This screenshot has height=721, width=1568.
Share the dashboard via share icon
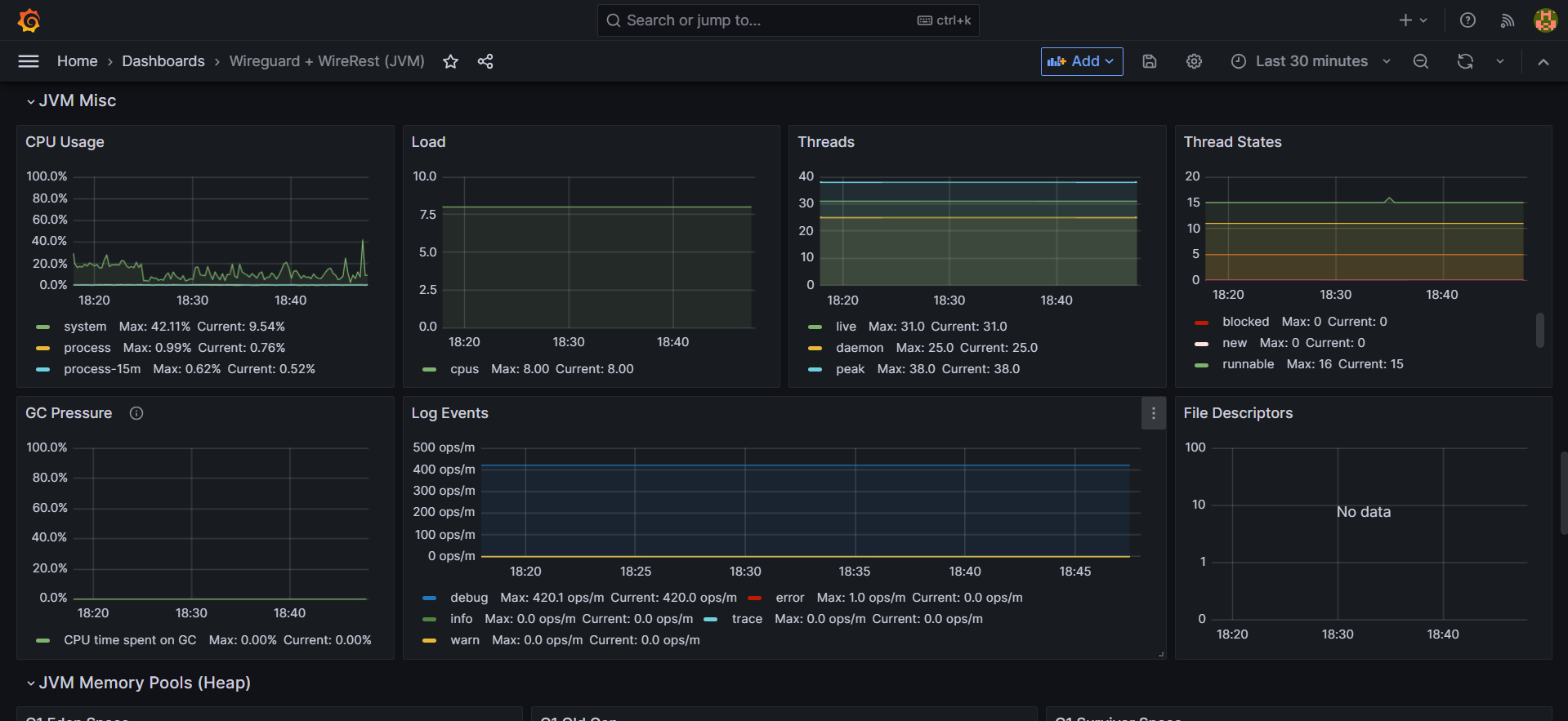coord(485,61)
